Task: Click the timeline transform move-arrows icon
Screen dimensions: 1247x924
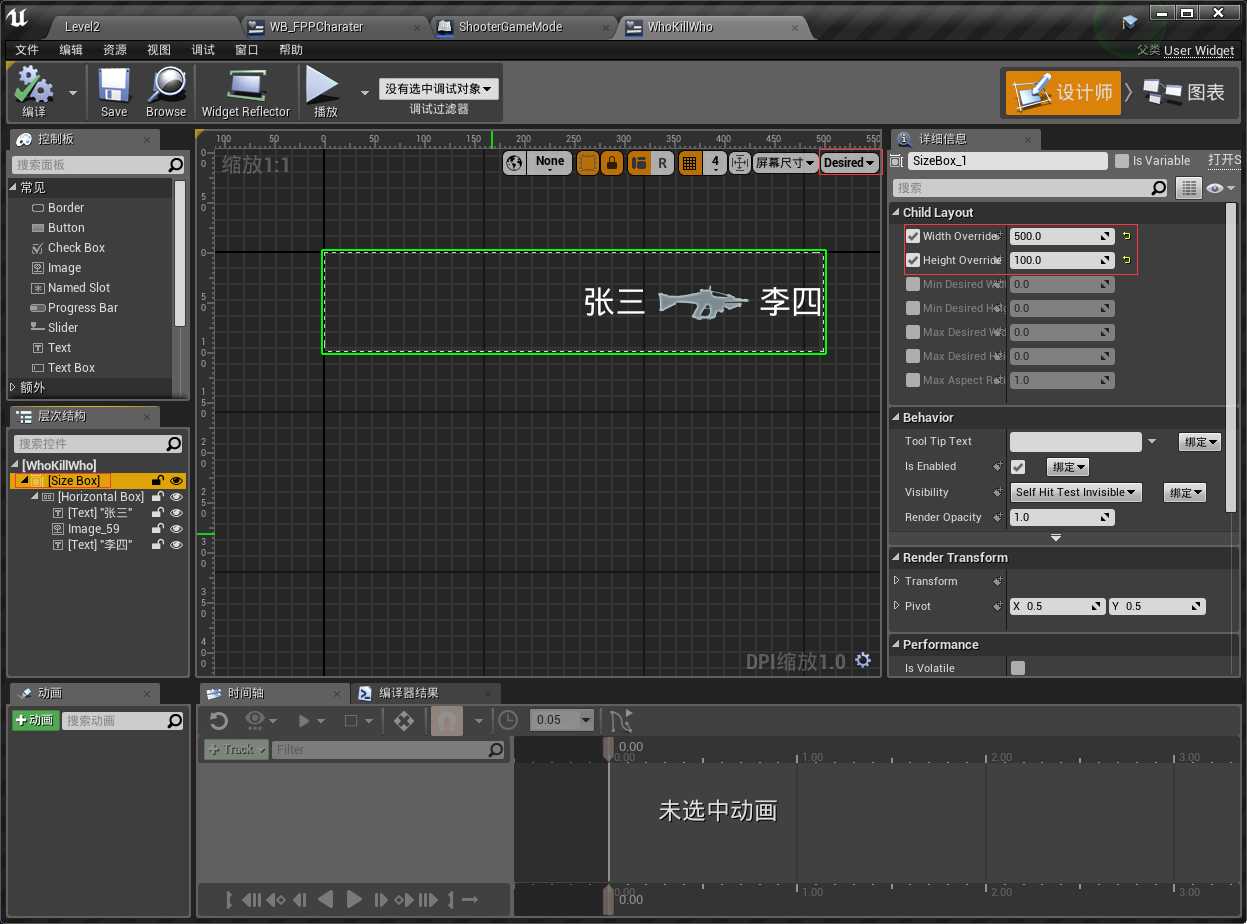Action: [404, 720]
